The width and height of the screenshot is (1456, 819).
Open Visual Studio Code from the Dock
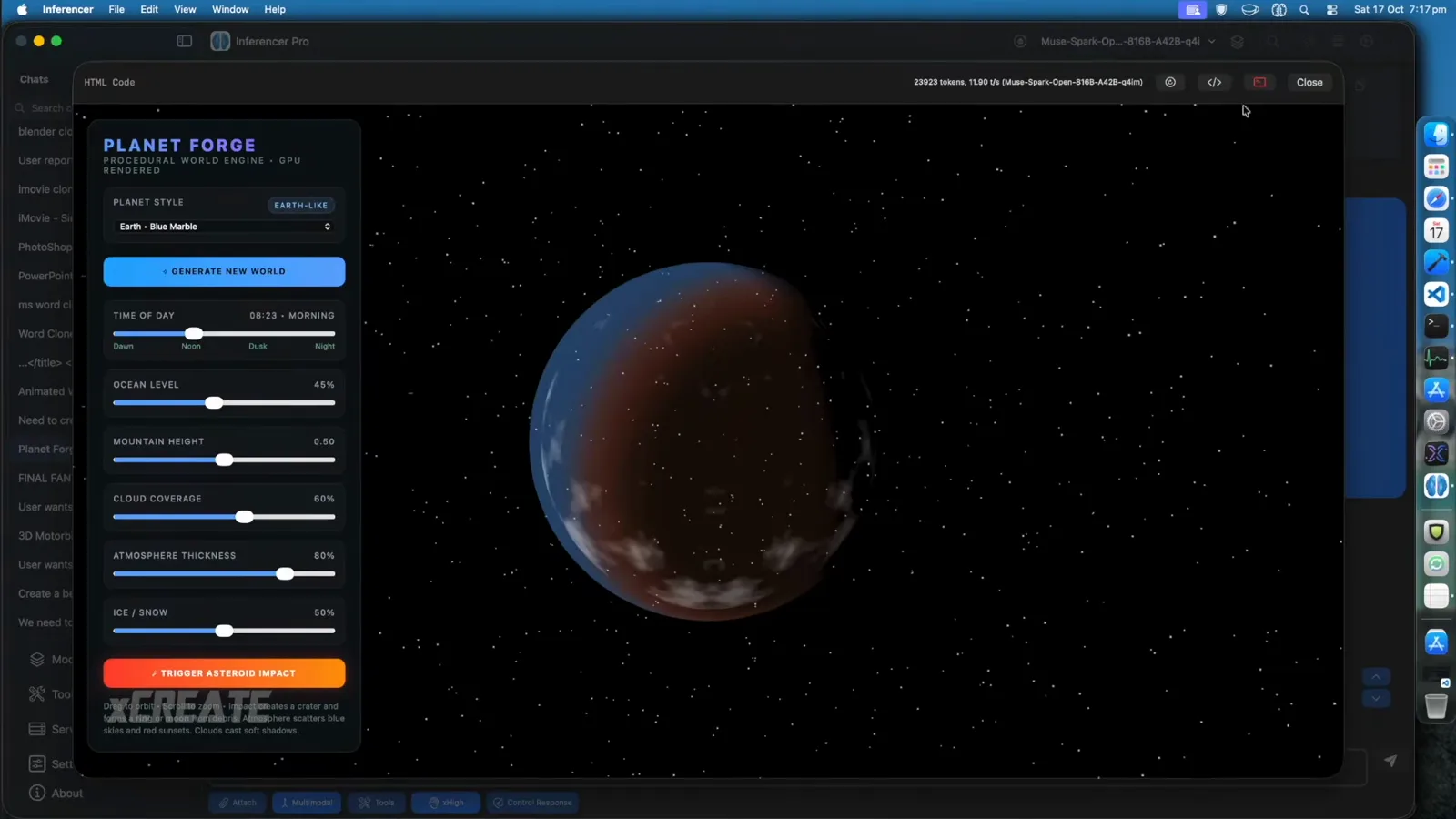[1436, 294]
